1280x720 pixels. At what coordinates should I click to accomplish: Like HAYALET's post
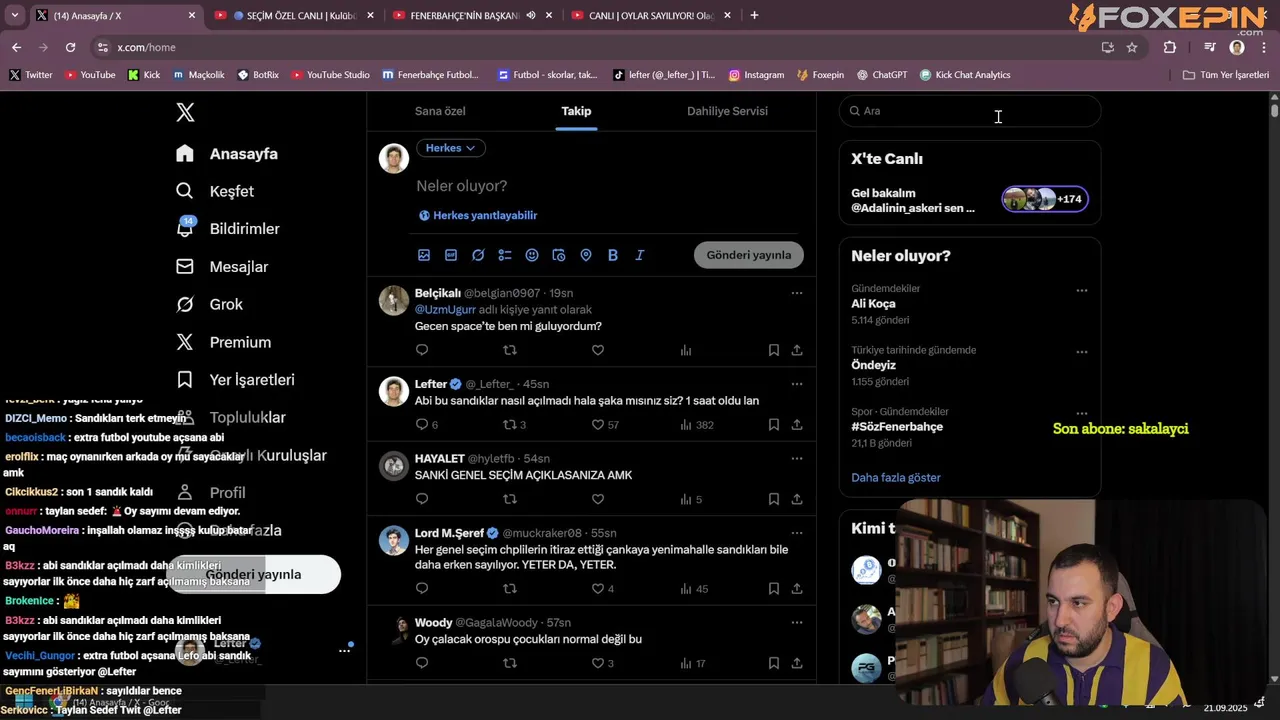tap(598, 499)
